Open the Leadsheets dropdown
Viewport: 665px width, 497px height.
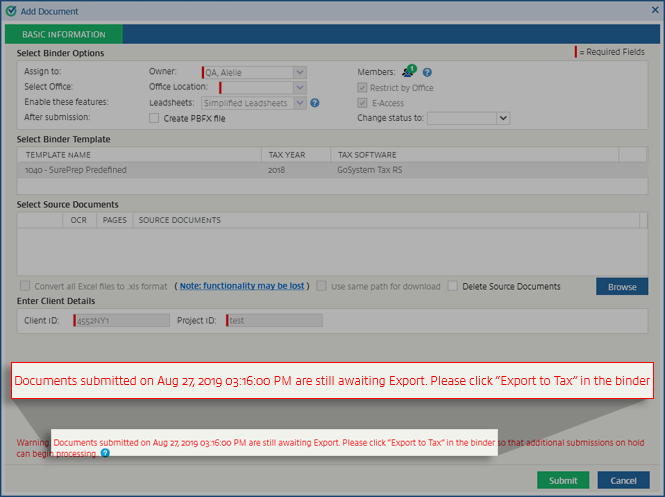pyautogui.click(x=299, y=103)
